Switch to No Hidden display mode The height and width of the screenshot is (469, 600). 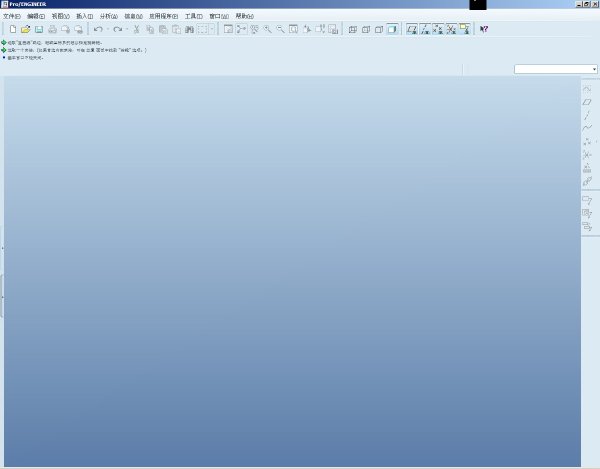pyautogui.click(x=379, y=29)
